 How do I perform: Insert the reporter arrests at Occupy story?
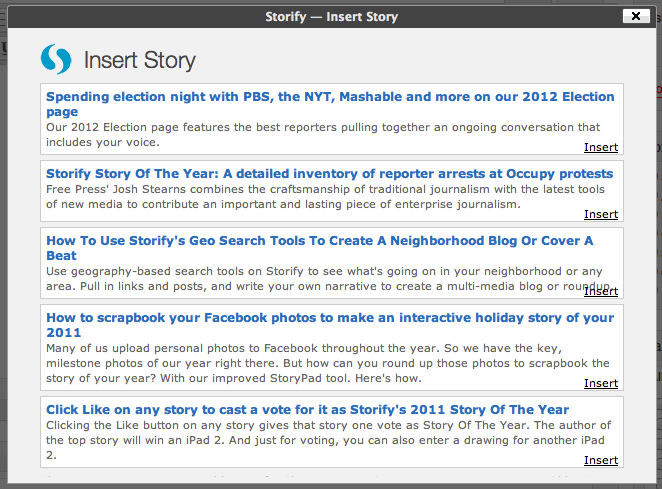pos(601,214)
